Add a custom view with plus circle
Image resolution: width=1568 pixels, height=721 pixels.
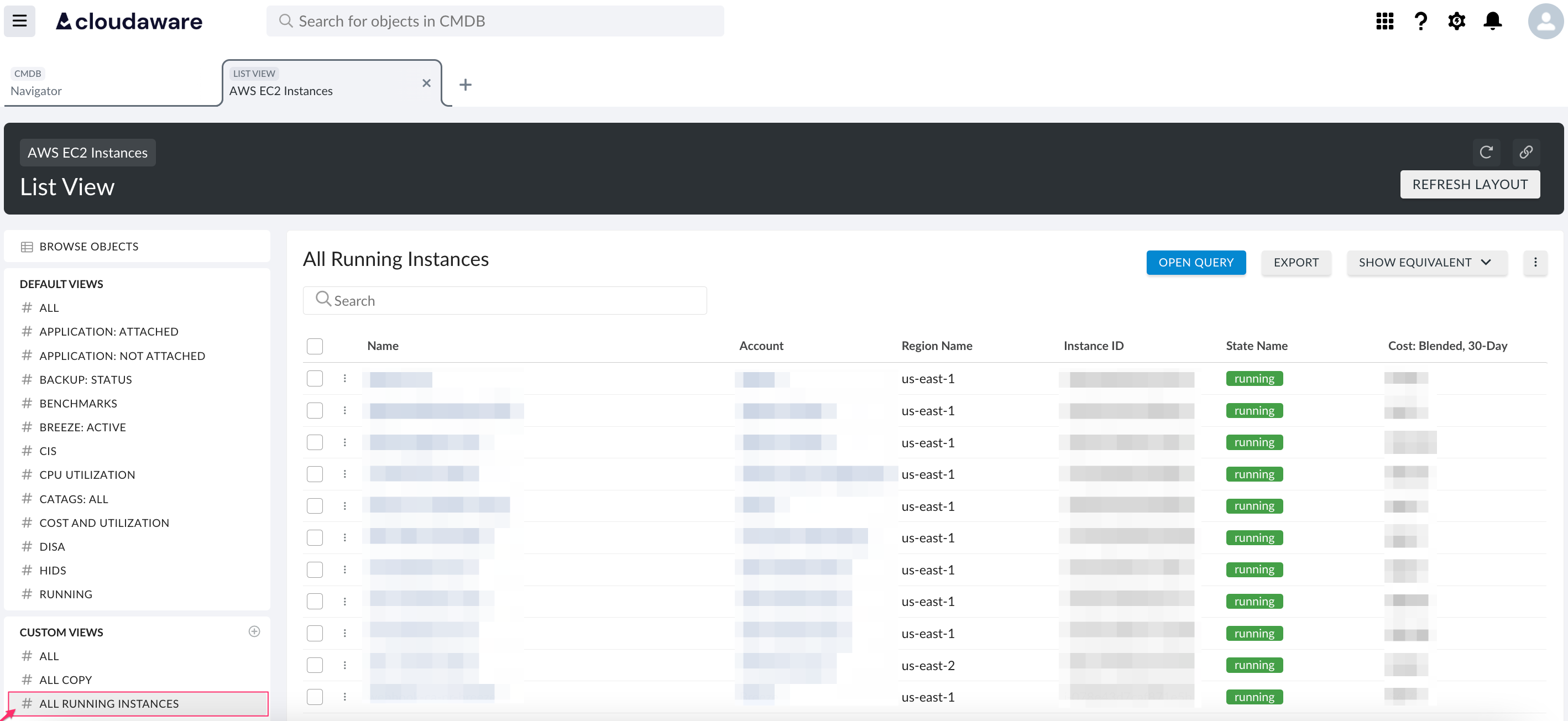[254, 631]
